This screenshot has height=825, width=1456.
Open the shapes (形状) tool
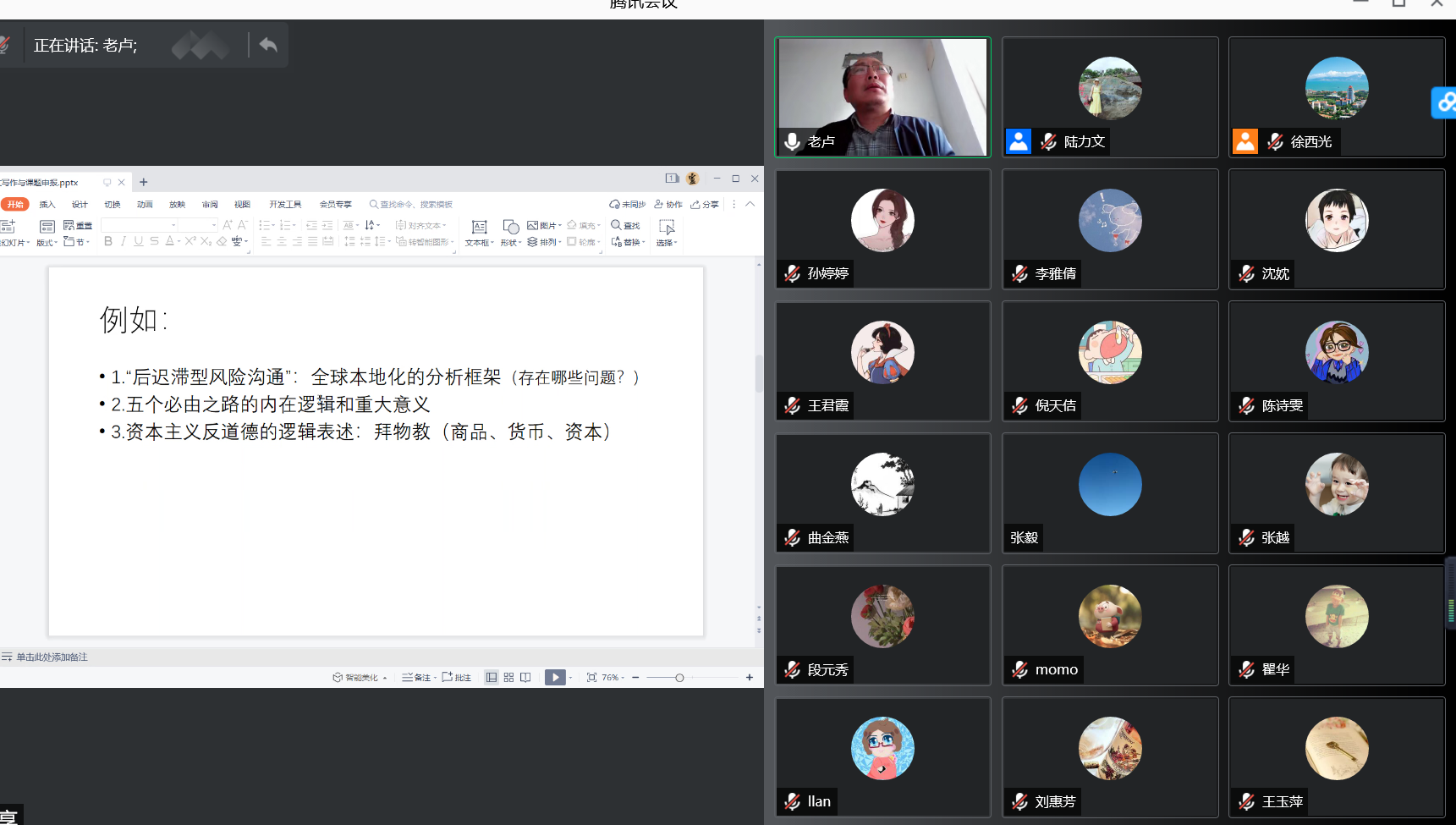[511, 232]
